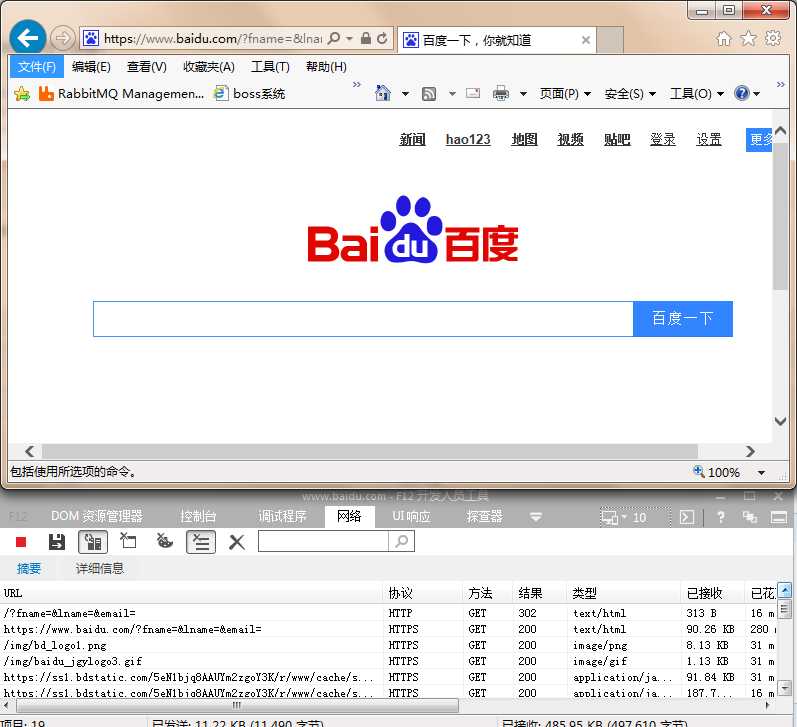
Task: Export captured traffic with save icon
Action: point(56,542)
